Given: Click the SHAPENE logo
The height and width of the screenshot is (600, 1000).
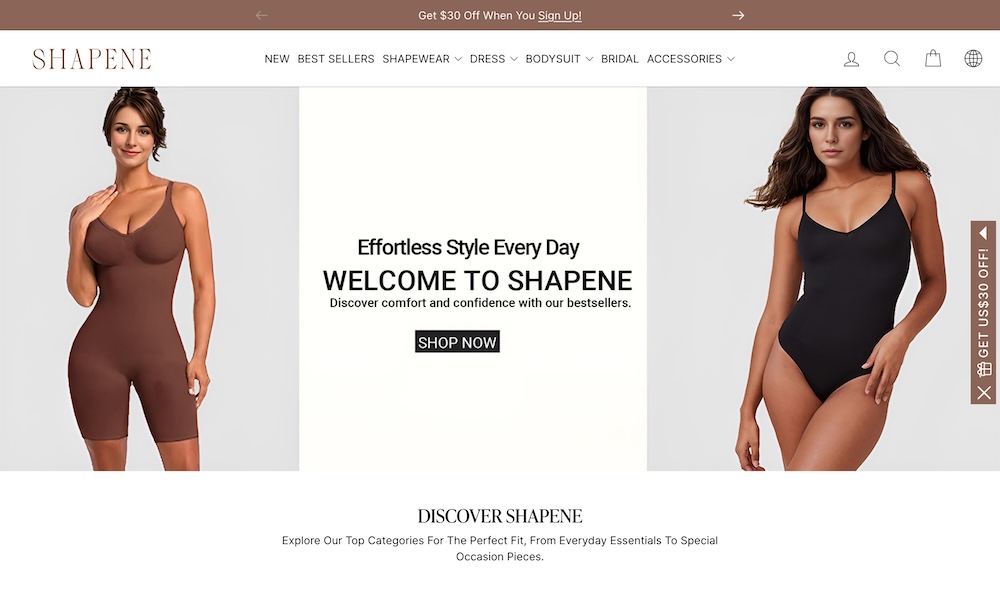Looking at the screenshot, I should 92,59.
